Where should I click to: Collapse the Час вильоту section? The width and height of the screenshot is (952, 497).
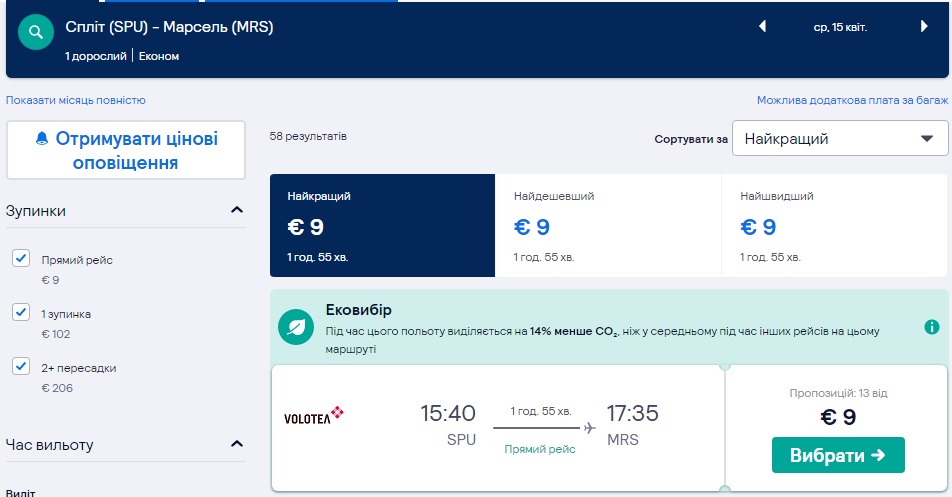tap(237, 444)
